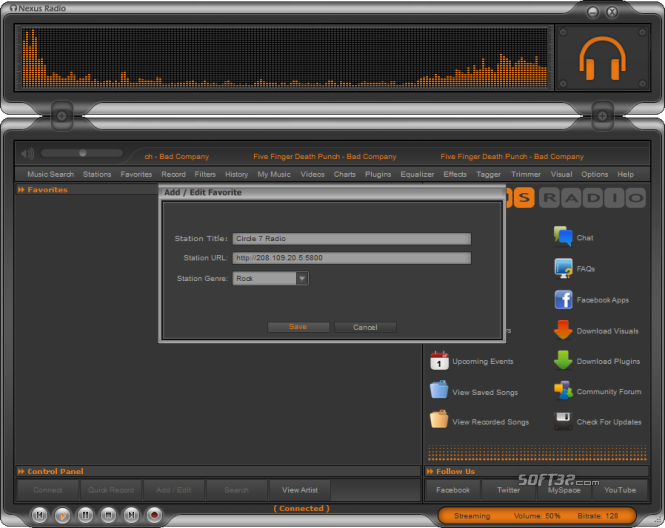Click the View Recorded Songs label
The width and height of the screenshot is (665, 528).
coord(491,422)
